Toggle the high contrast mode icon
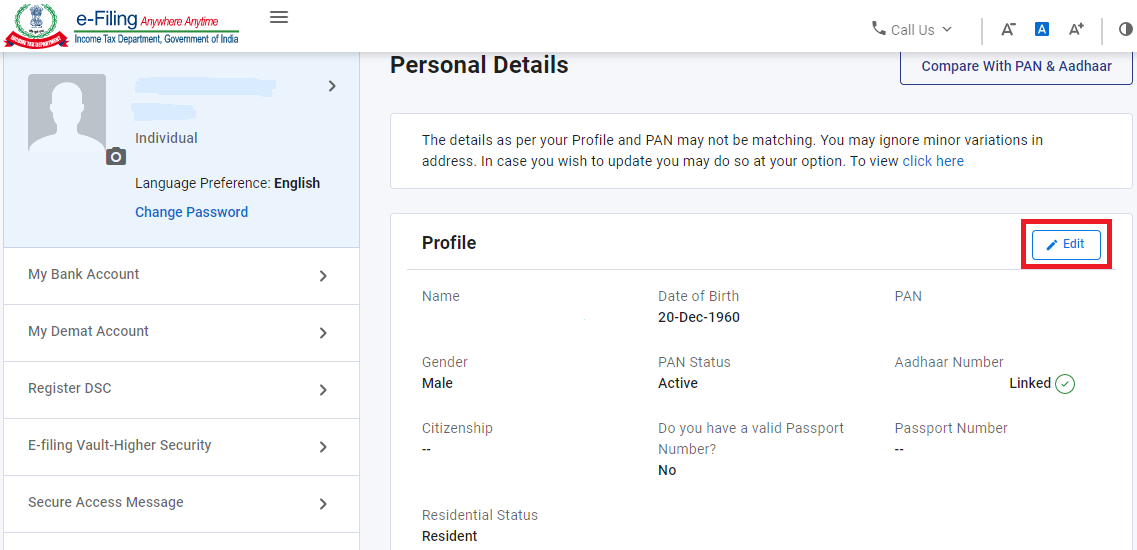Viewport: 1137px width, 550px height. tap(1125, 29)
